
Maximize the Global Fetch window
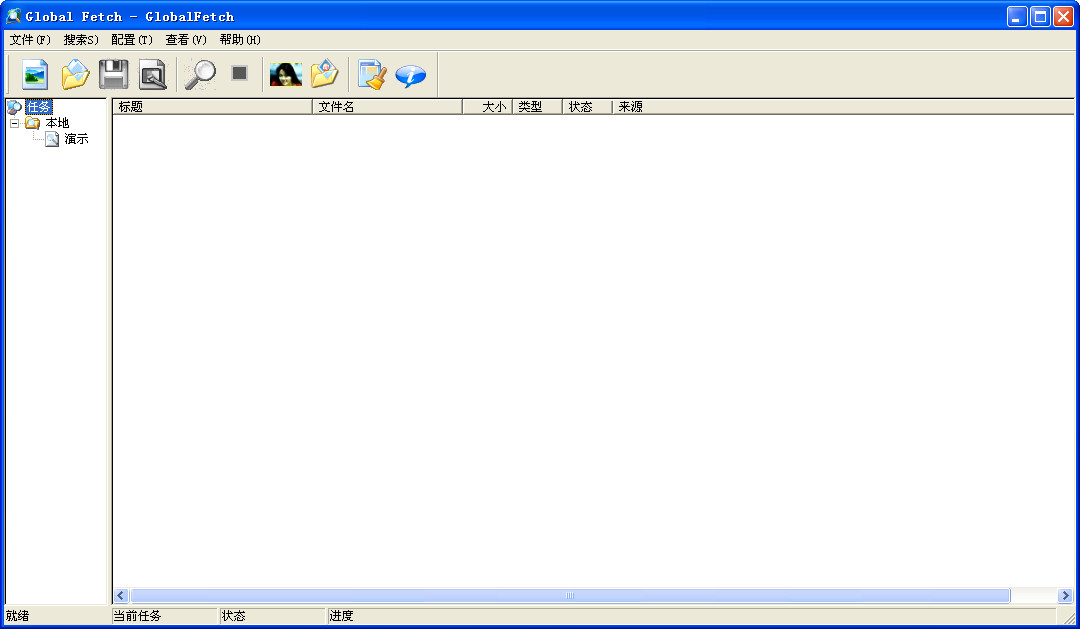pyautogui.click(x=1040, y=17)
